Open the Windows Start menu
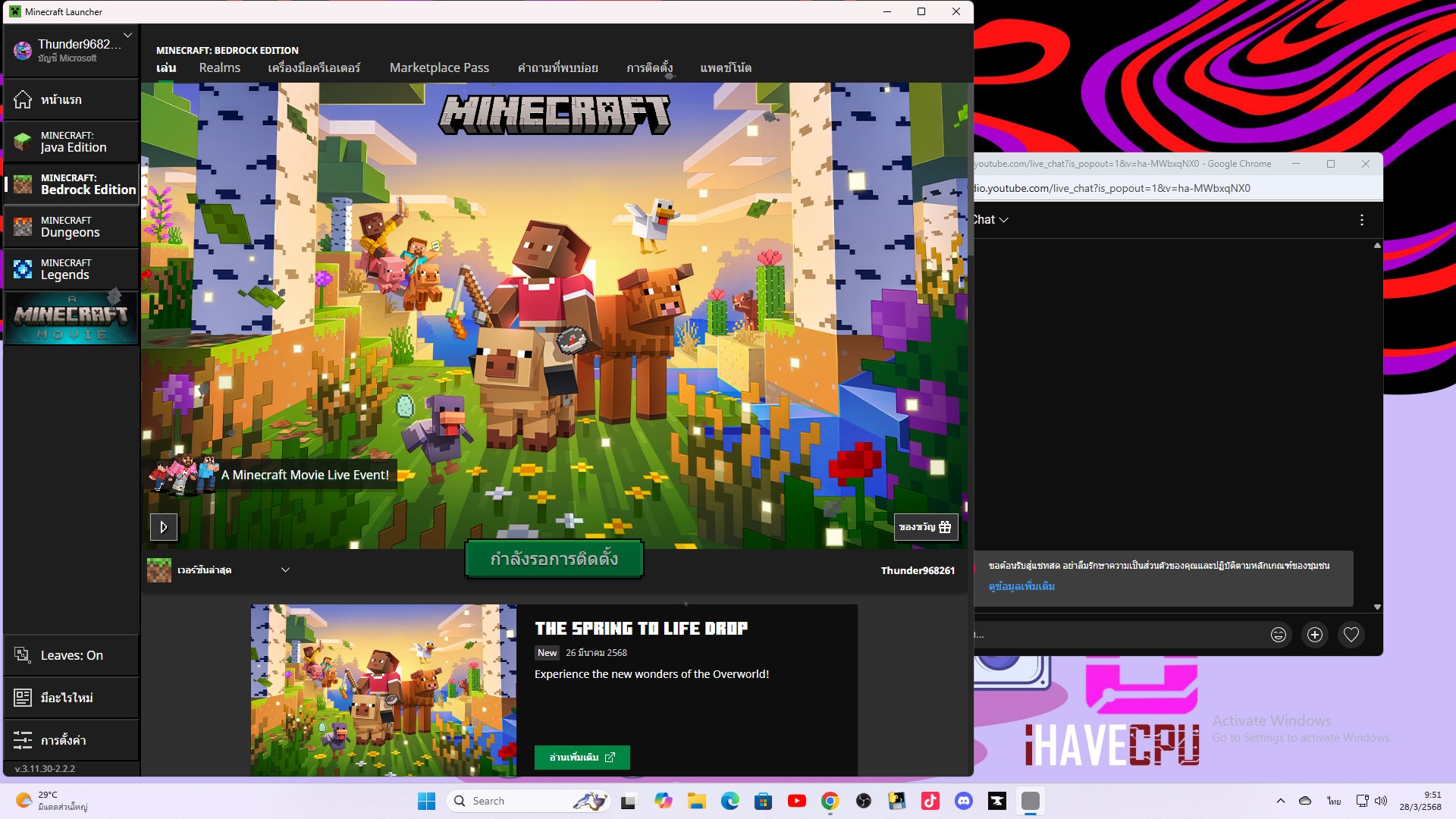Viewport: 1456px width, 819px height. coord(427,801)
